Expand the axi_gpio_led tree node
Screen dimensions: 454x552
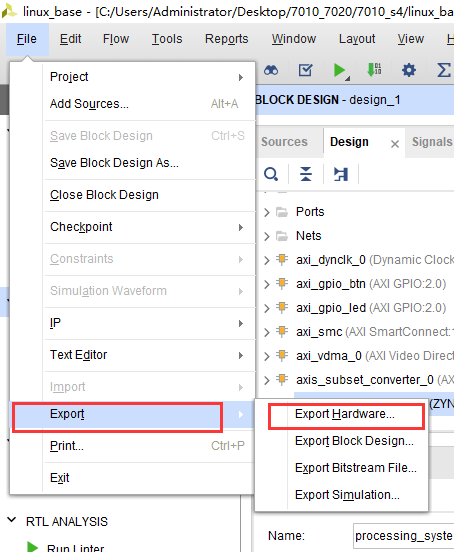[267, 308]
